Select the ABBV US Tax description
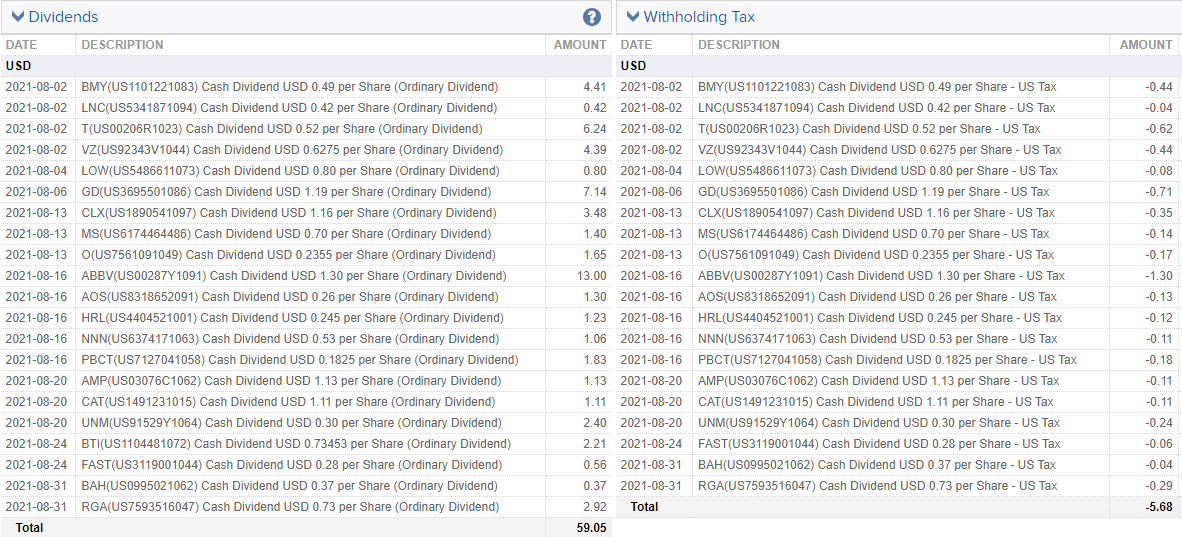 point(881,276)
